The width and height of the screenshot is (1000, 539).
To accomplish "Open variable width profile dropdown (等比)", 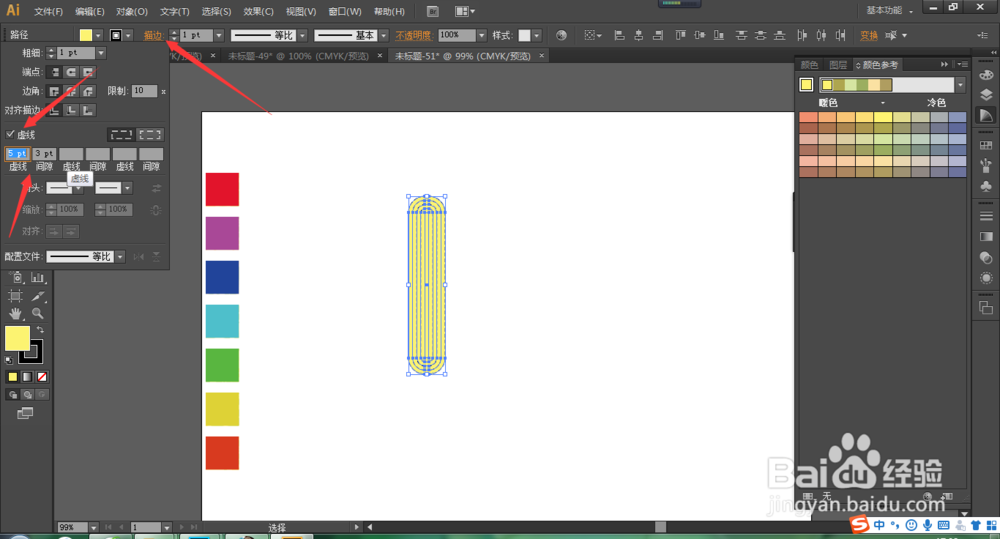I will [x=302, y=36].
